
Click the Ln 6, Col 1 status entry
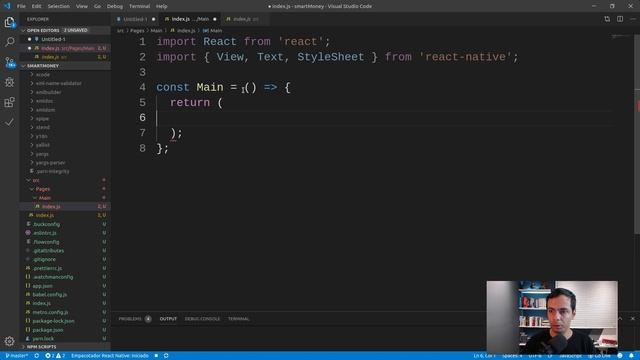click(x=484, y=356)
